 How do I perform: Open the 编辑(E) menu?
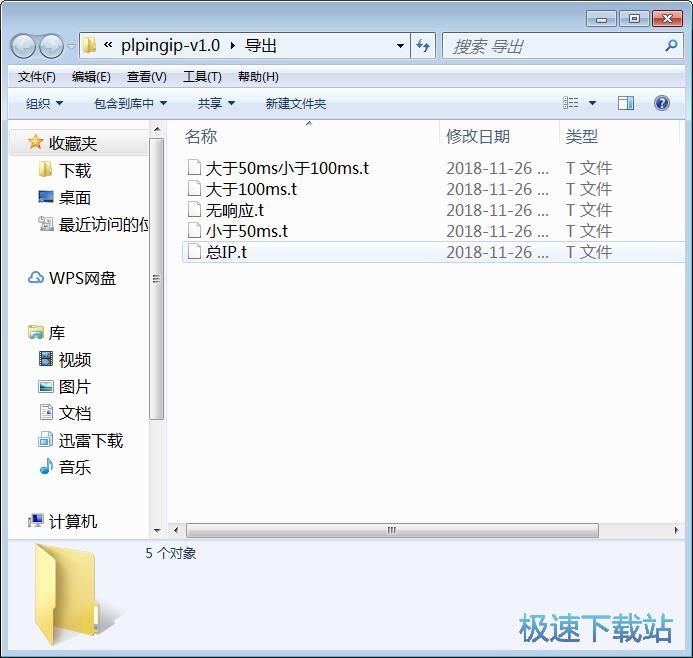coord(91,77)
